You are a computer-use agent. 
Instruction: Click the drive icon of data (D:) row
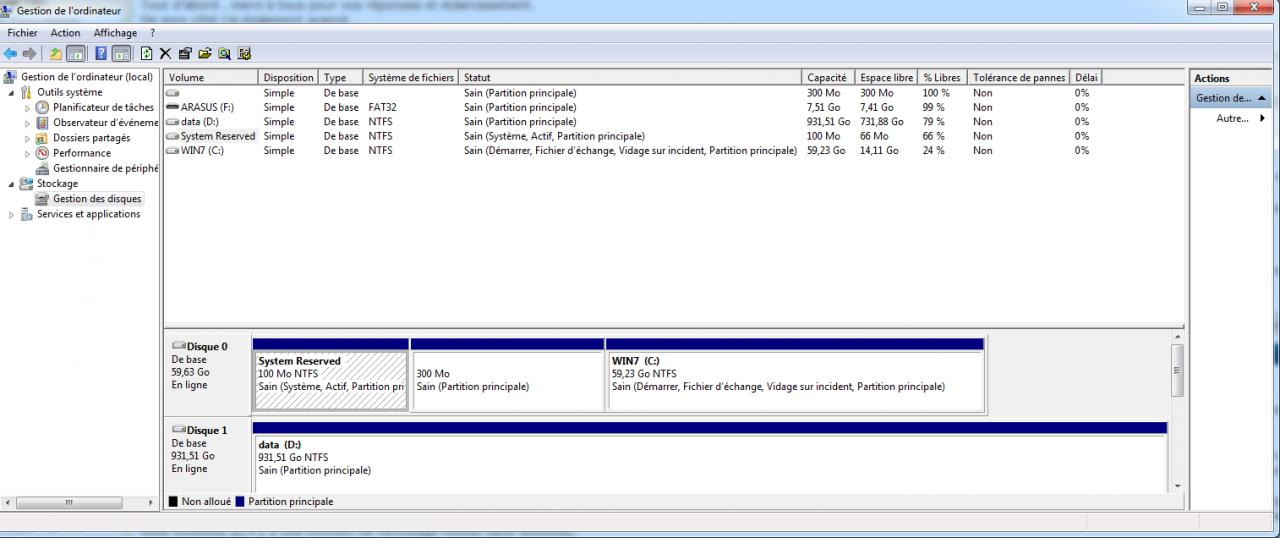click(x=173, y=122)
